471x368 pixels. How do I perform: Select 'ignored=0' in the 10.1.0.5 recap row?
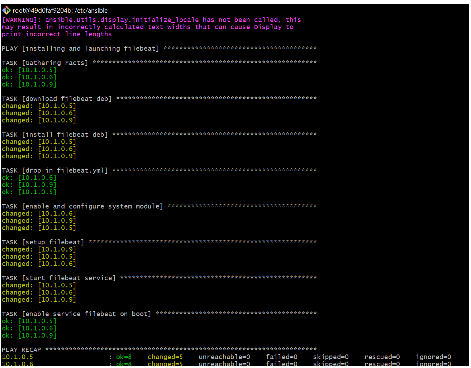[x=433, y=357]
